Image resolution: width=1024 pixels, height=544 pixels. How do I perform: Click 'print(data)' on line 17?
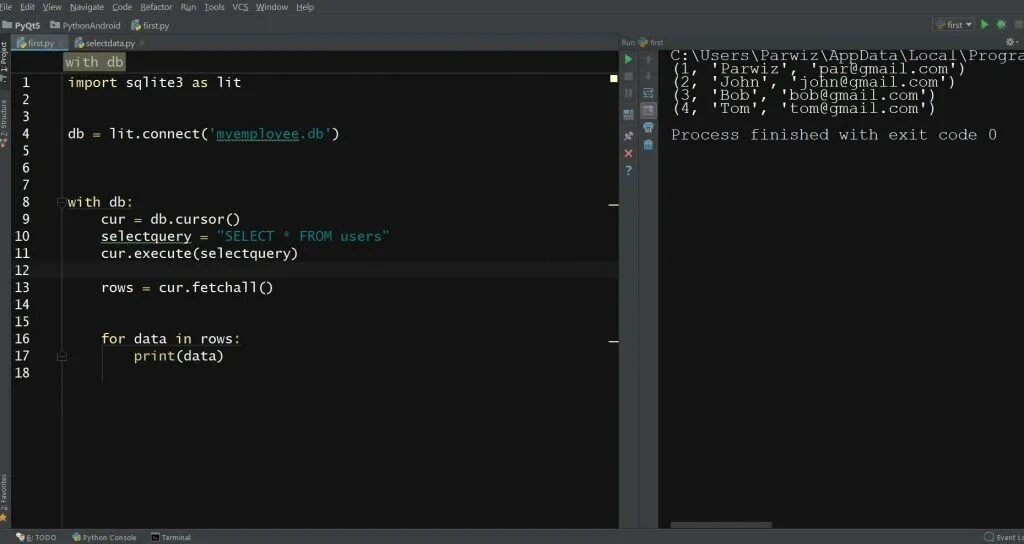178,356
